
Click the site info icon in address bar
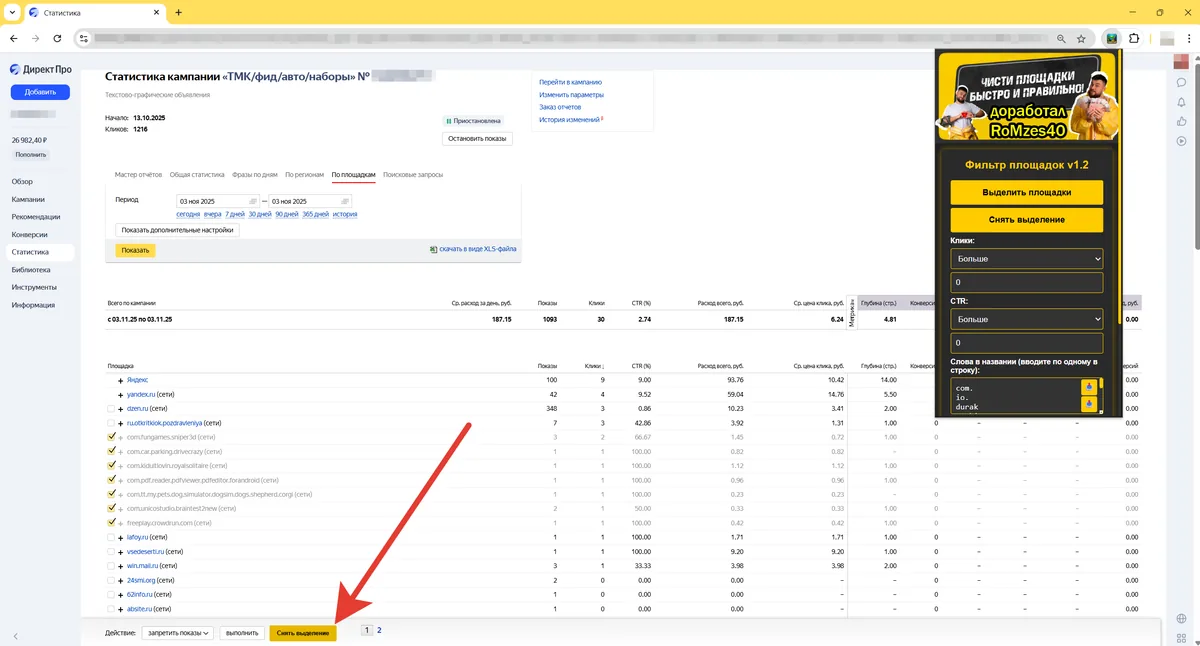click(84, 38)
